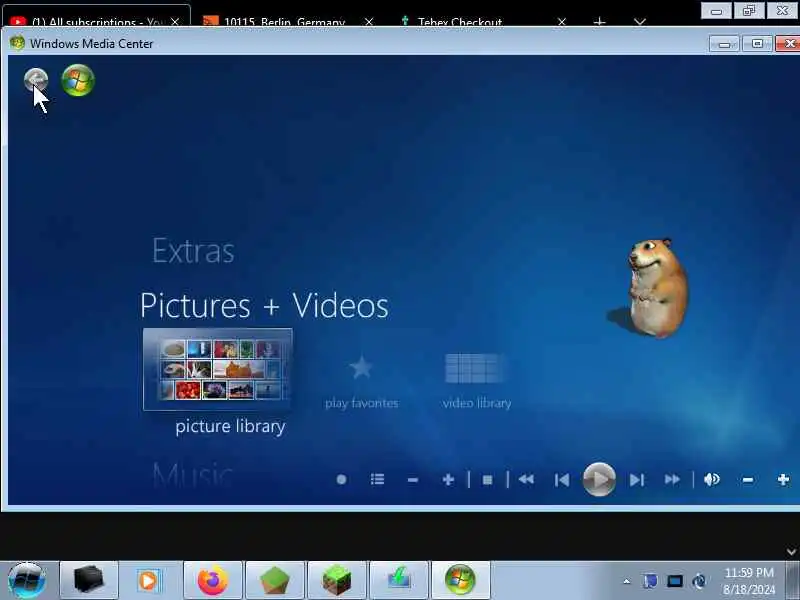Viewport: 800px width, 600px height.
Task: Click the monitor icon in system tray
Action: (674, 581)
